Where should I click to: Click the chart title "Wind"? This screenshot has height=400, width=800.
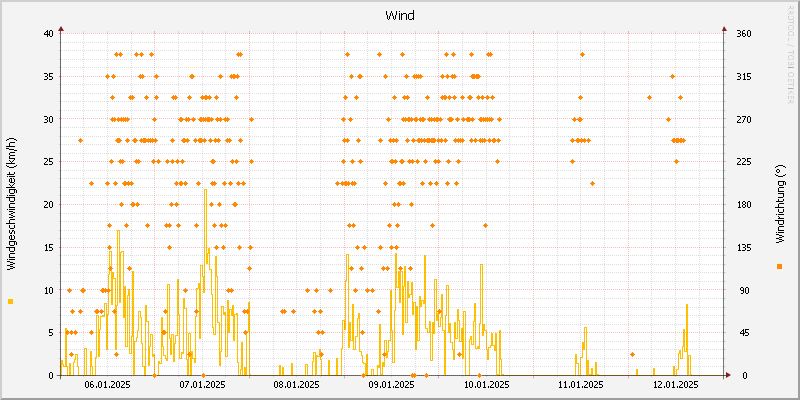click(399, 16)
